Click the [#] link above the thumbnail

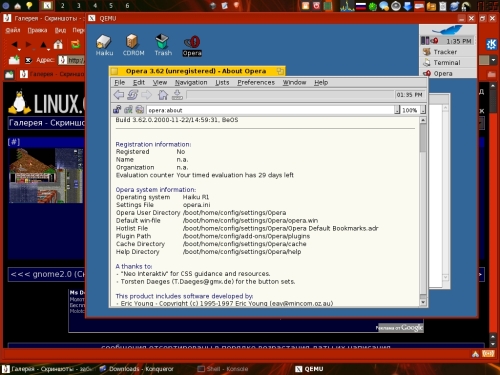[14, 142]
